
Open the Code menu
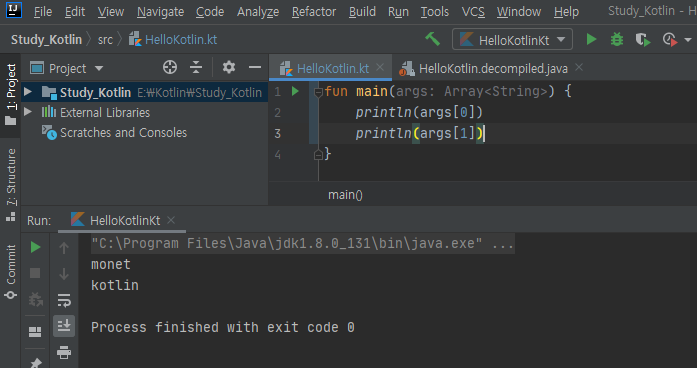pos(210,12)
